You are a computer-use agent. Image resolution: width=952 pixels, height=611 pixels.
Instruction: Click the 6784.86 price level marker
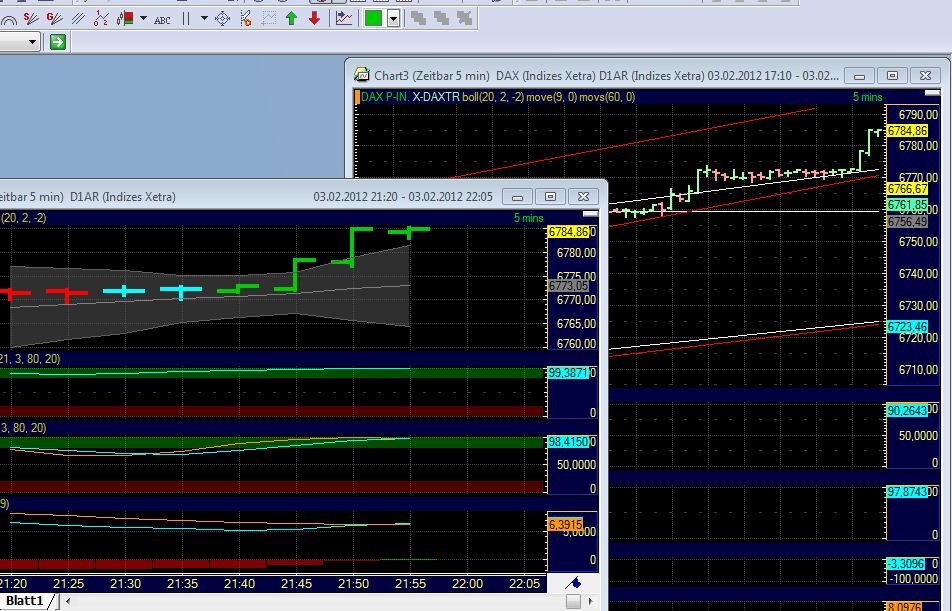(907, 129)
